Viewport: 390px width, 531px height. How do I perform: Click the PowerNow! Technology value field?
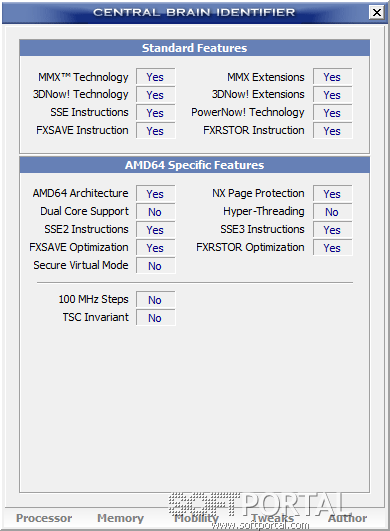click(x=332, y=113)
